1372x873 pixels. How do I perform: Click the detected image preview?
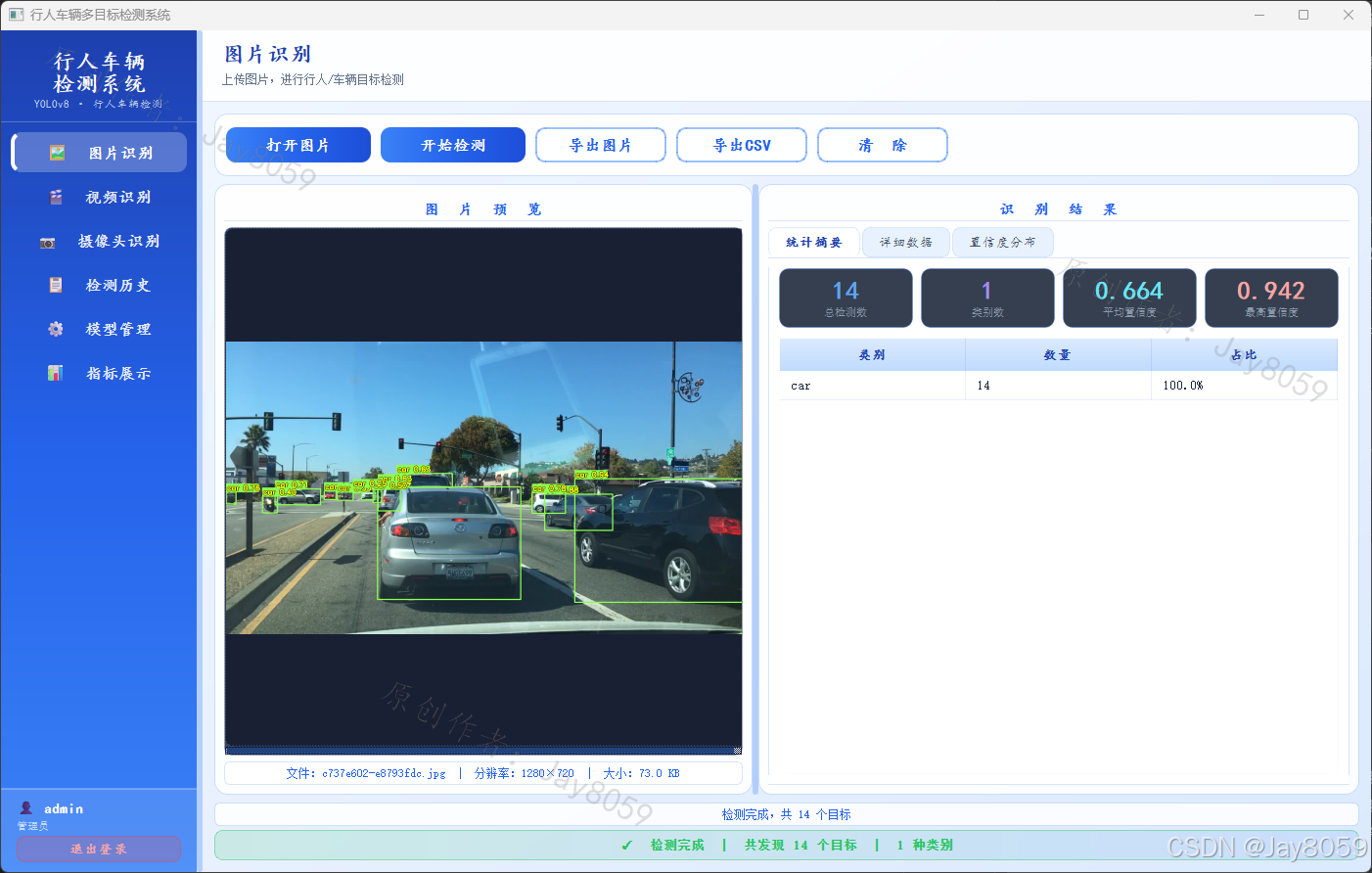point(483,487)
